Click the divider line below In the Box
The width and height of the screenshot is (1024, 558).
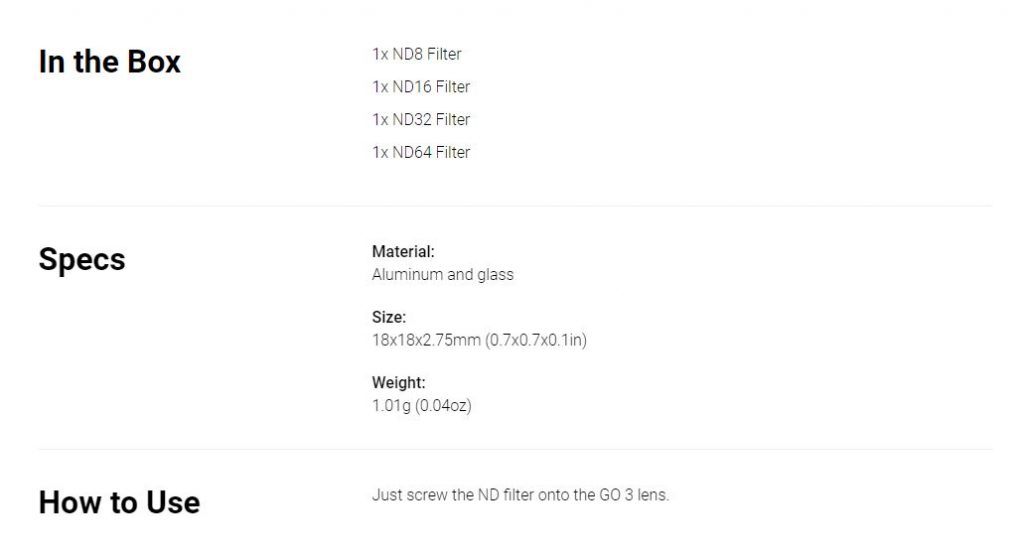pos(515,206)
